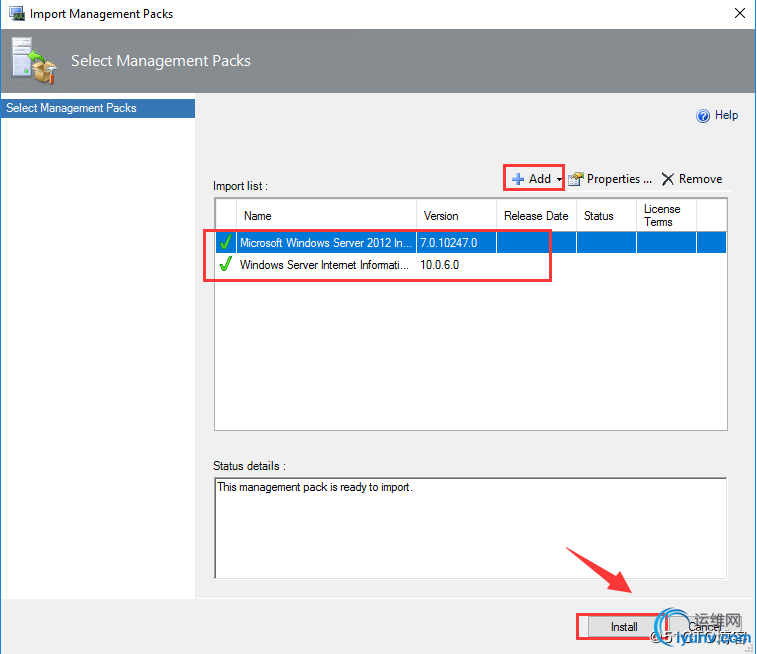Click green checkmark for Windows Server 2012 pack
The width and height of the screenshot is (757, 654).
(x=225, y=242)
